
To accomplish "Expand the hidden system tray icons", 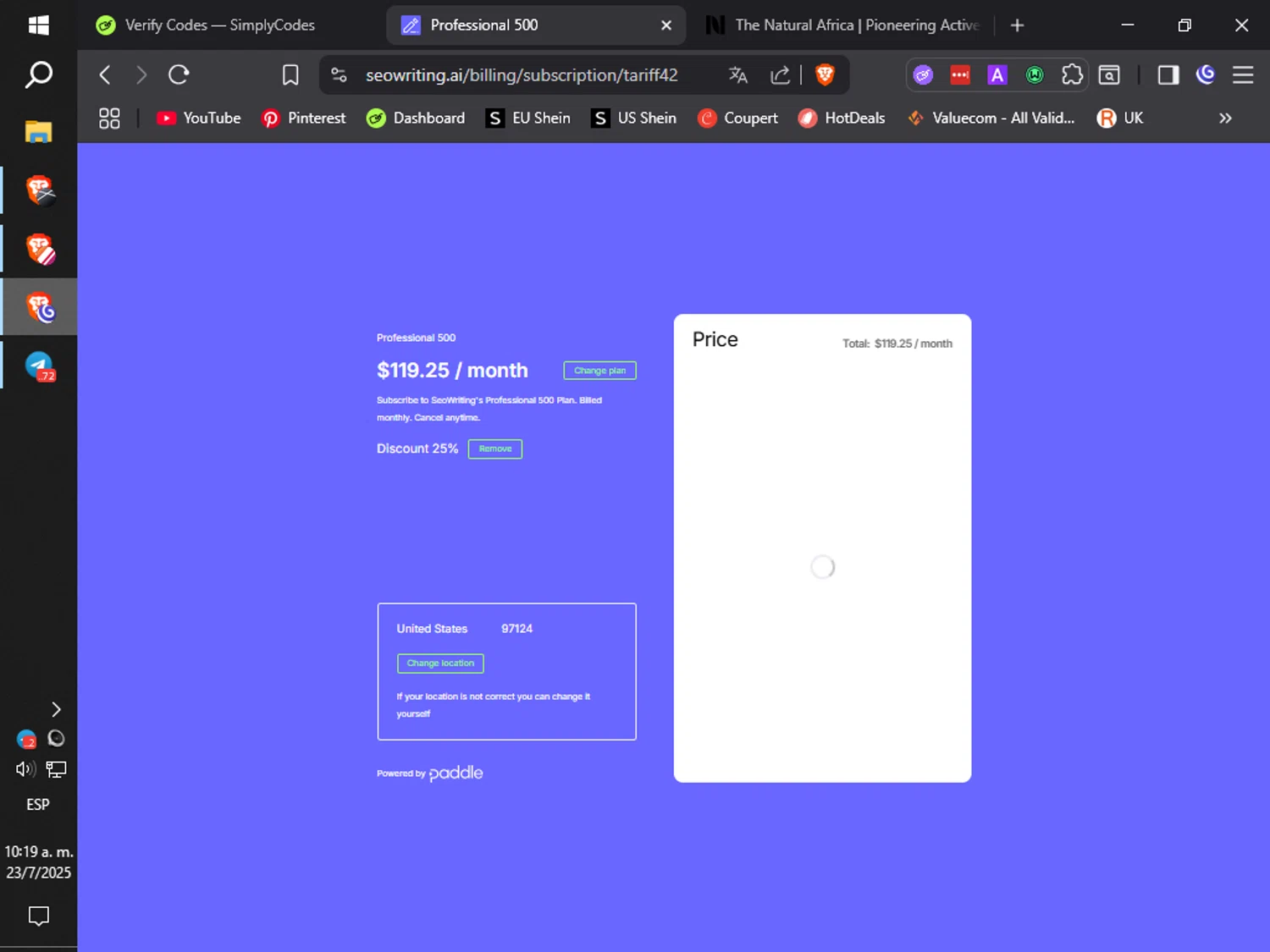I will point(56,709).
